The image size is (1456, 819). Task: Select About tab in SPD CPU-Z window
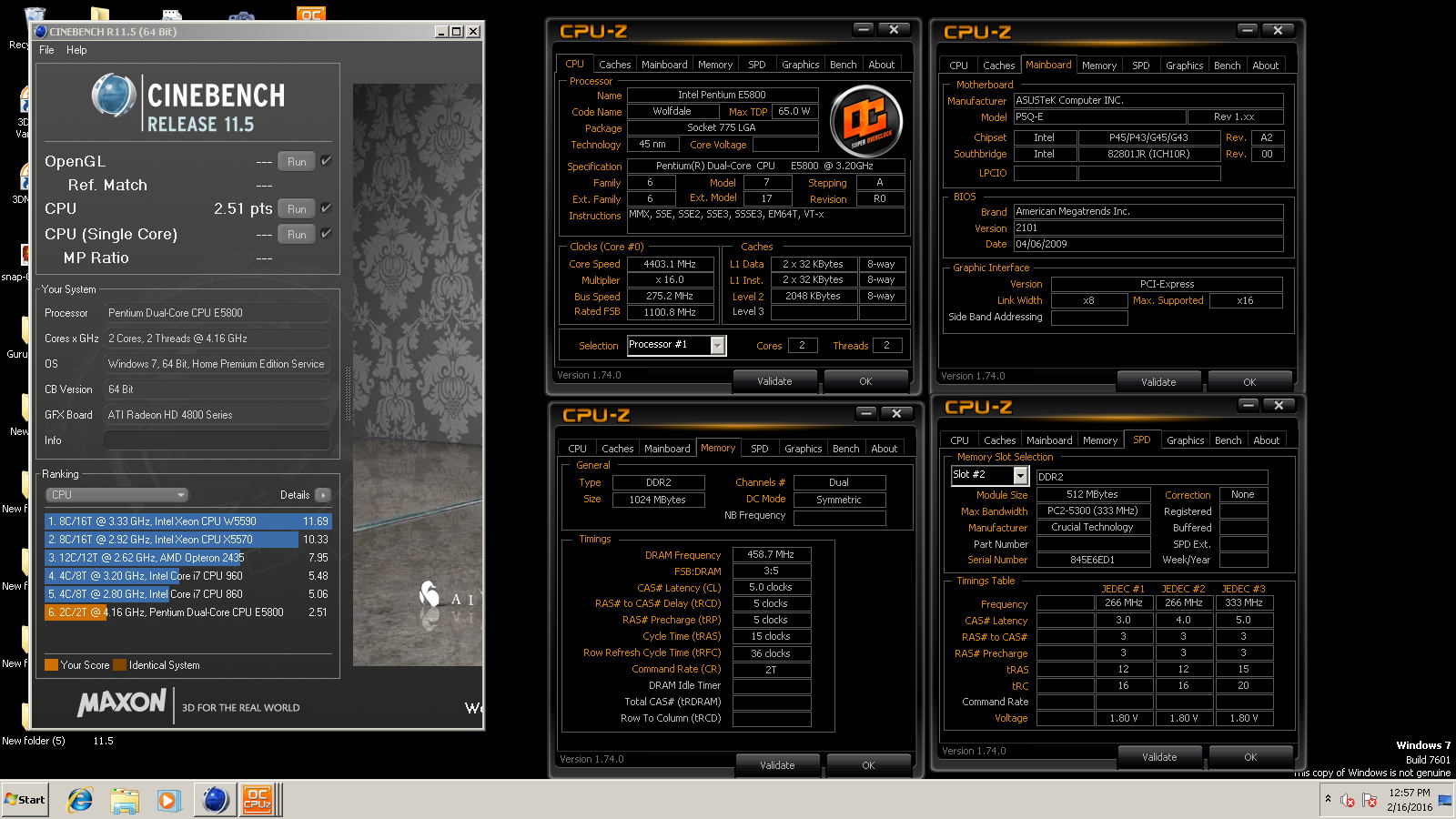(x=1266, y=440)
